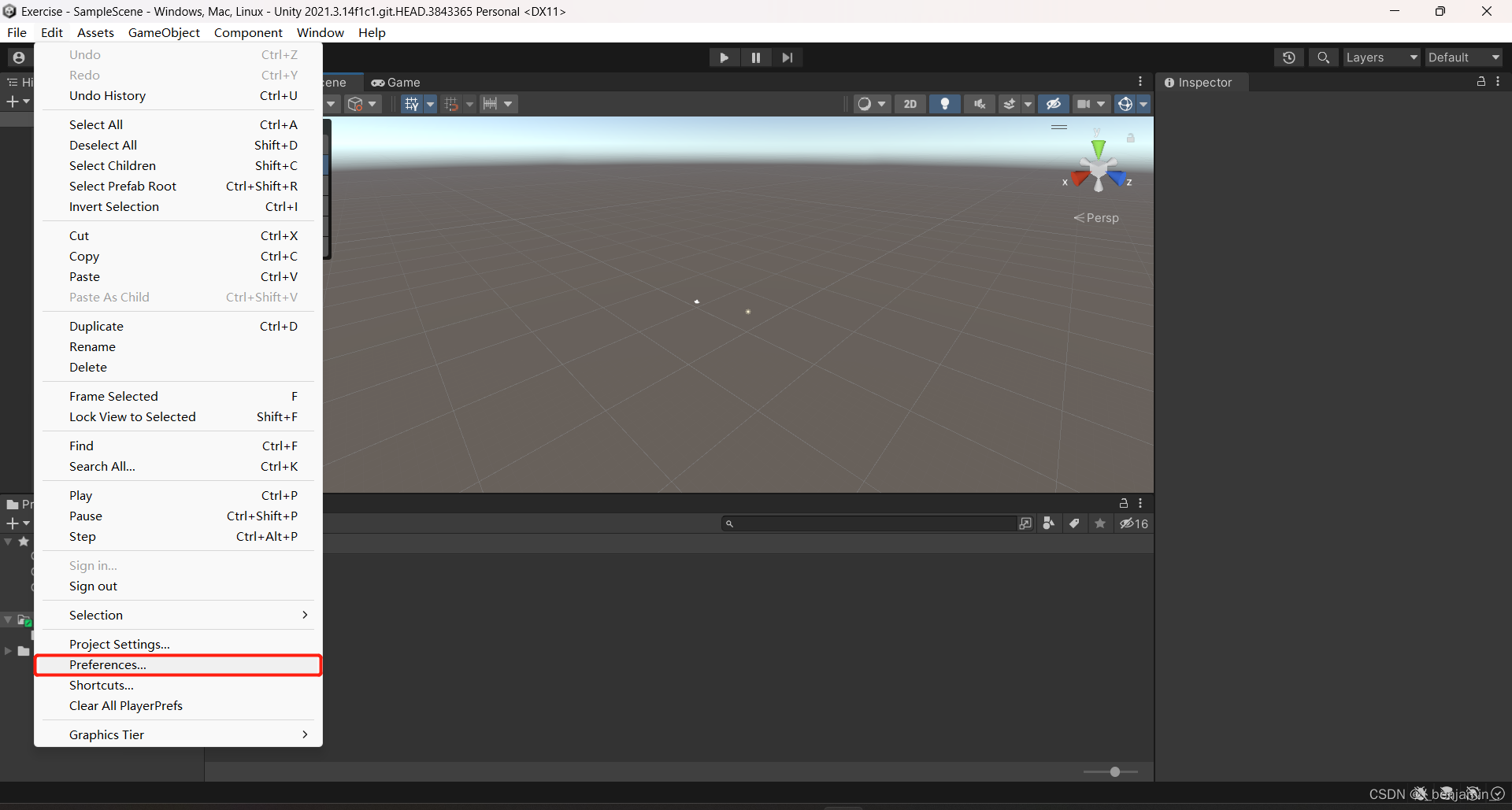
Task: Click the version control history icon
Action: pos(1289,57)
